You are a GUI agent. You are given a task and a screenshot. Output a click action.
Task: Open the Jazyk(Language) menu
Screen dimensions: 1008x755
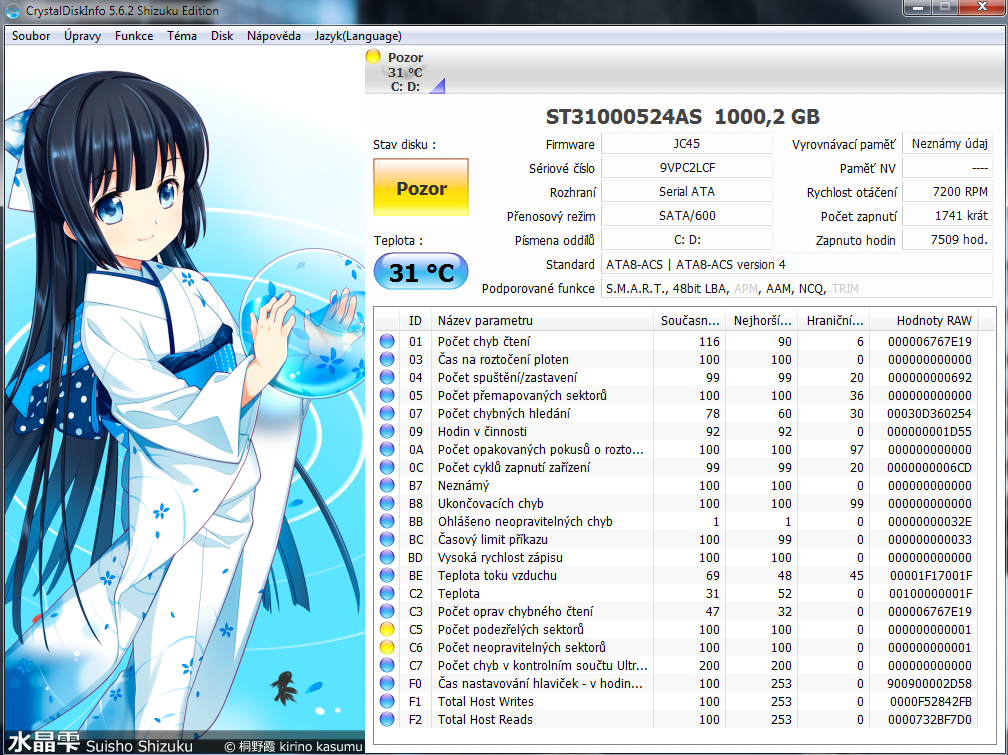(x=358, y=36)
